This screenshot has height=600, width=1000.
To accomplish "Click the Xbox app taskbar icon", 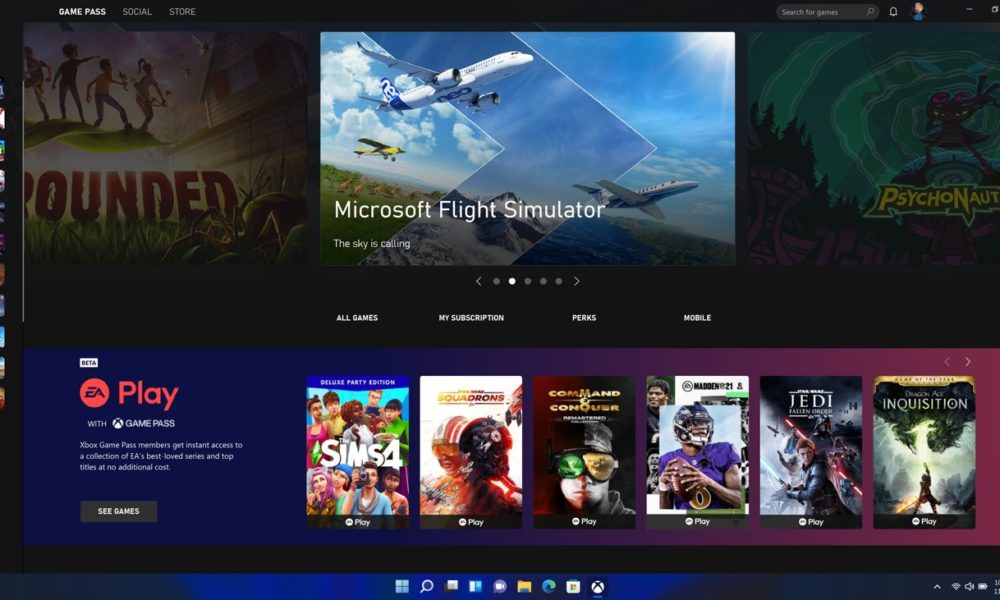I will [598, 586].
